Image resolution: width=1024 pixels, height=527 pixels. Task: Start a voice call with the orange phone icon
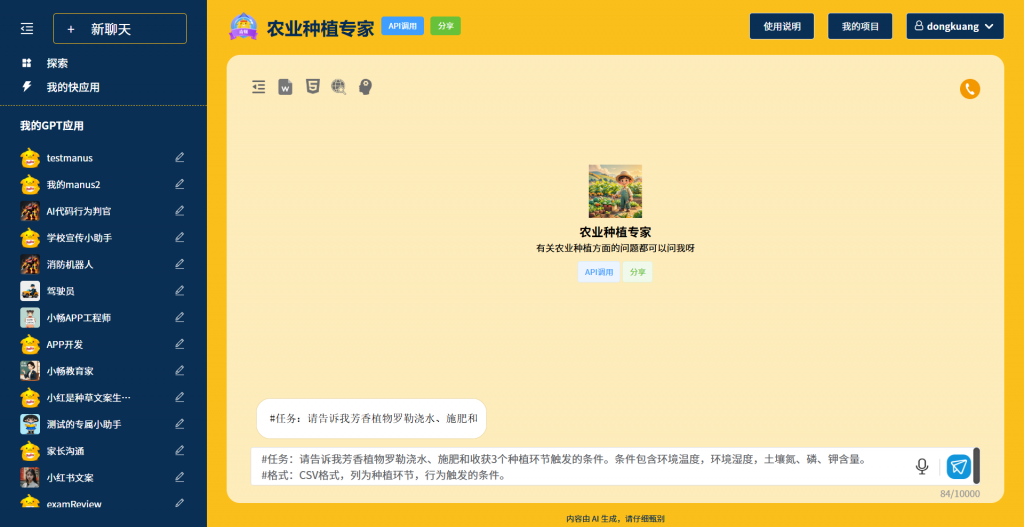969,89
